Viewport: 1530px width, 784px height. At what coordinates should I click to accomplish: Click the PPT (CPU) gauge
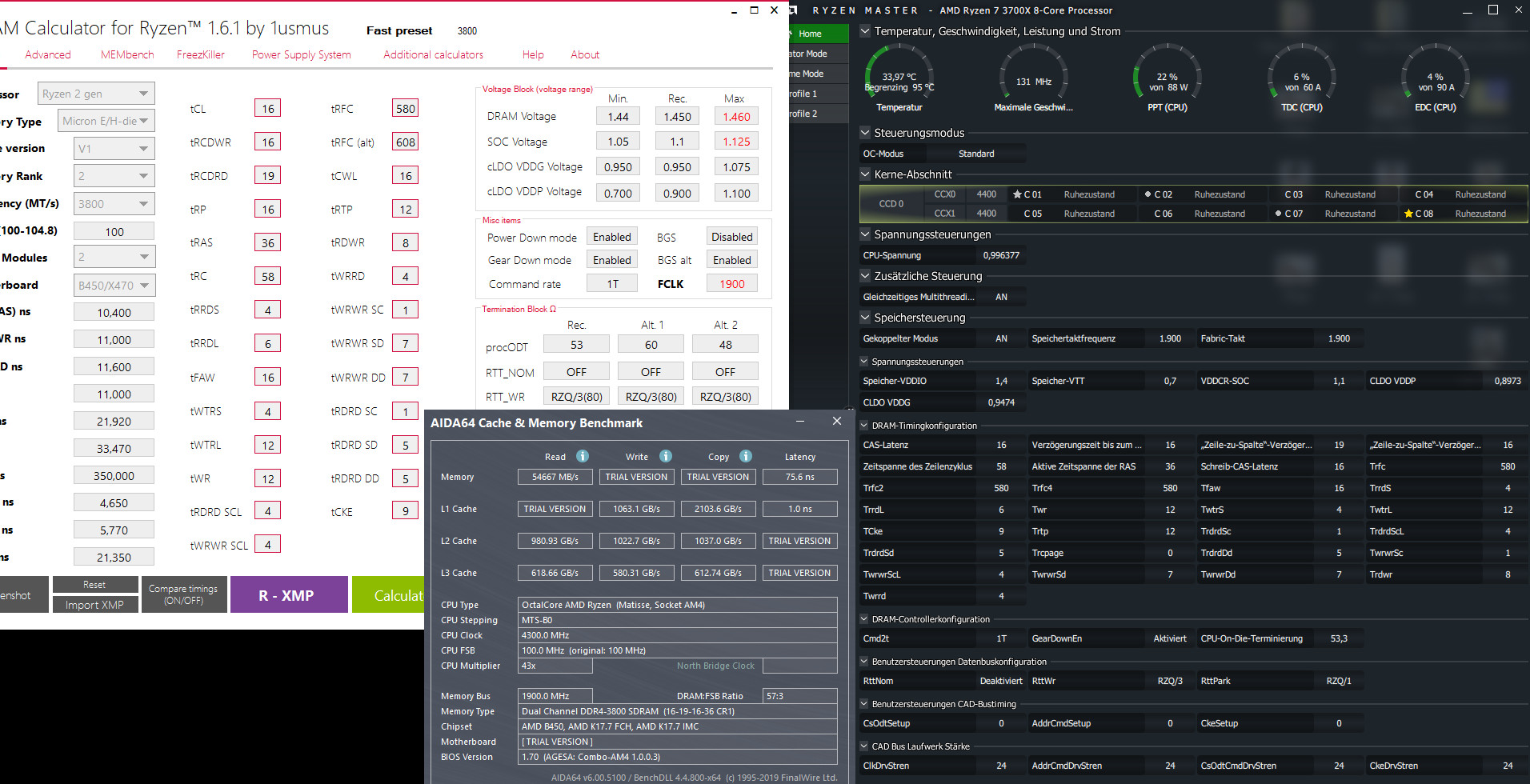click(x=1168, y=78)
